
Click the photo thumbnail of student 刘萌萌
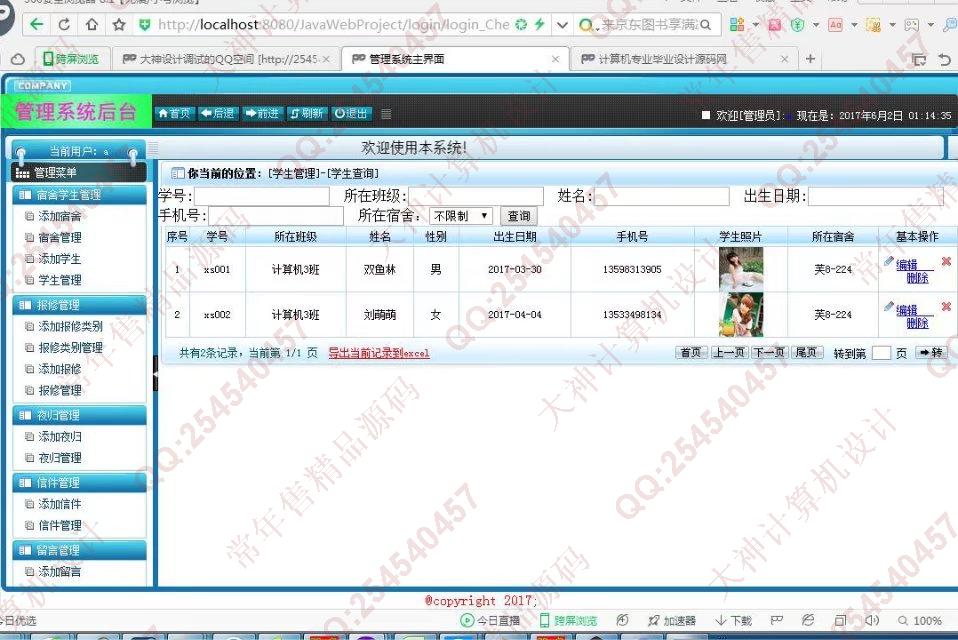740,315
